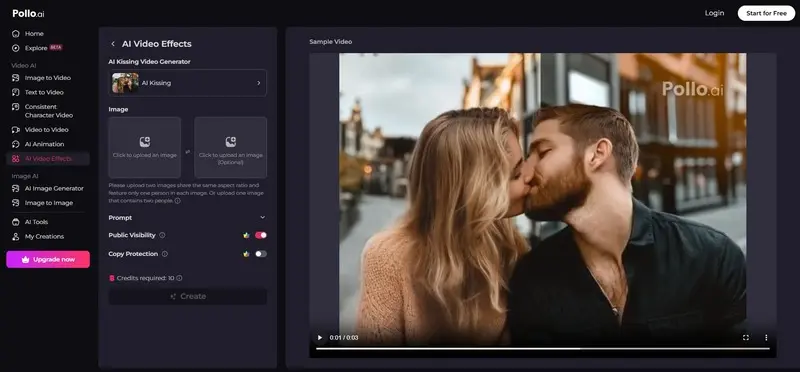
Task: Click the Pollo.ai logo
Action: (x=29, y=14)
